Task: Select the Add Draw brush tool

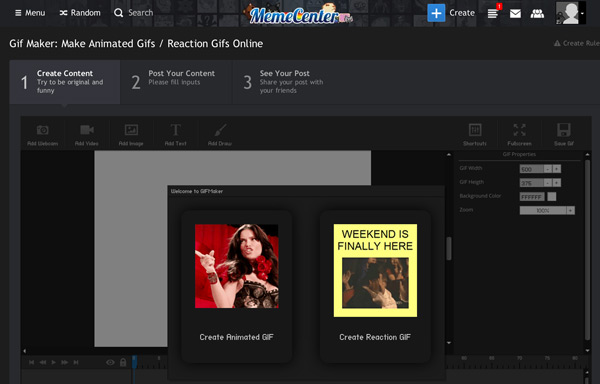Action: coord(220,135)
